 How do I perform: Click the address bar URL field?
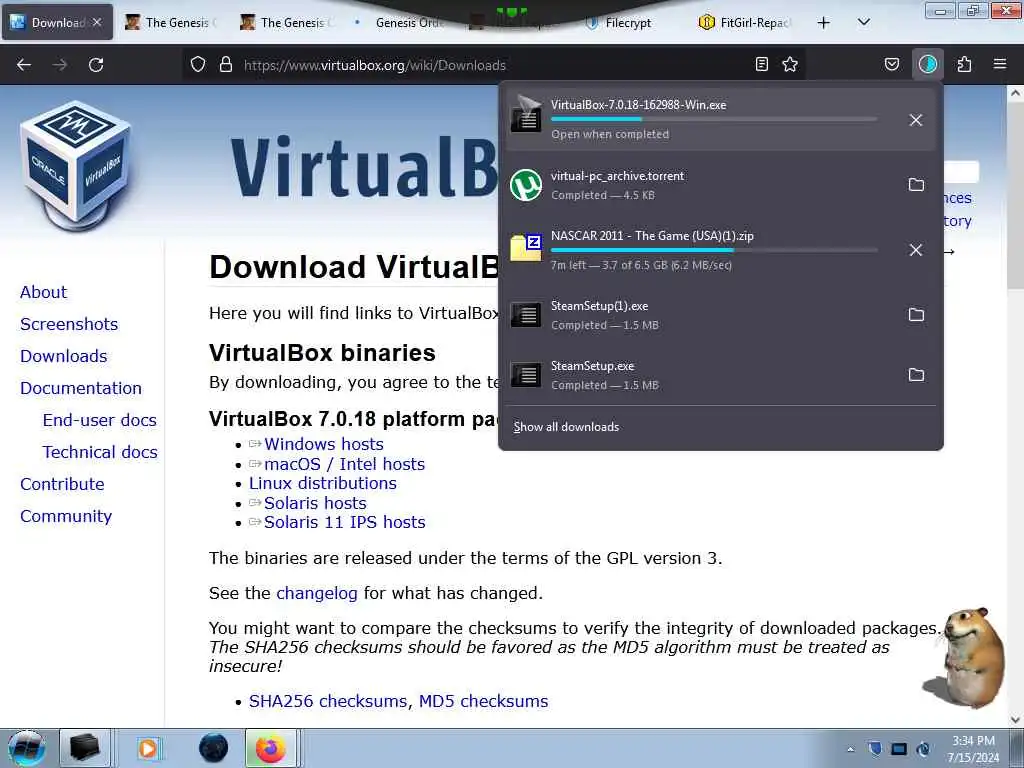point(496,65)
